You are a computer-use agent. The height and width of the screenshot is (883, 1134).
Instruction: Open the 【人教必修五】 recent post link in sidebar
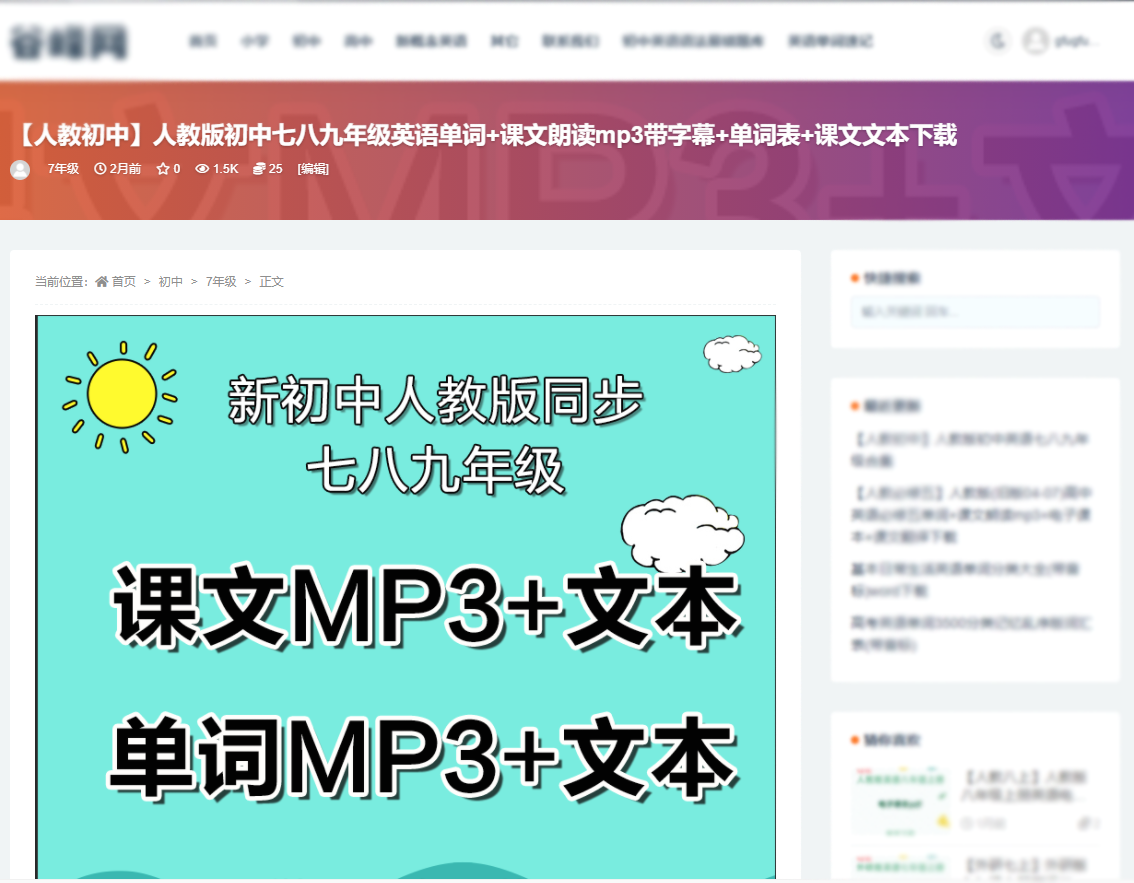click(x=972, y=514)
